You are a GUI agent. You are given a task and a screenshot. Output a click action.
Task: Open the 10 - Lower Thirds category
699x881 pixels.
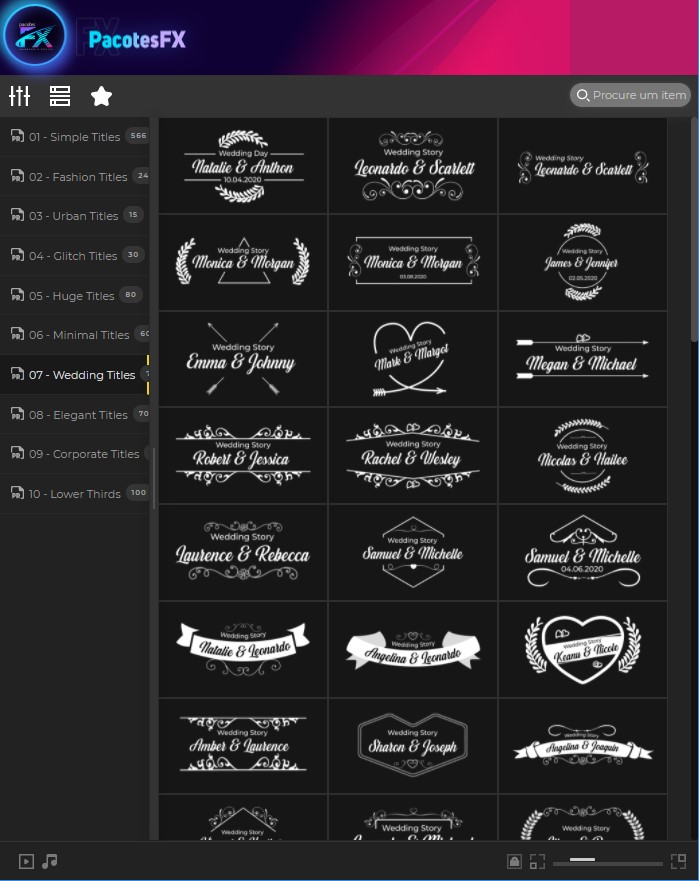[x=74, y=494]
